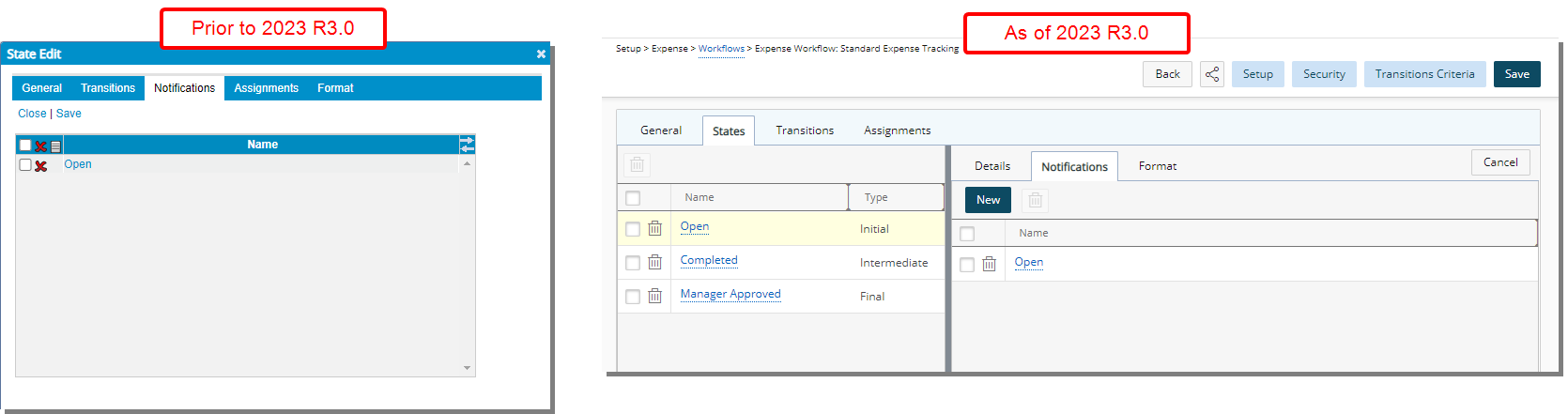Click the share icon next to Back

click(1212, 74)
